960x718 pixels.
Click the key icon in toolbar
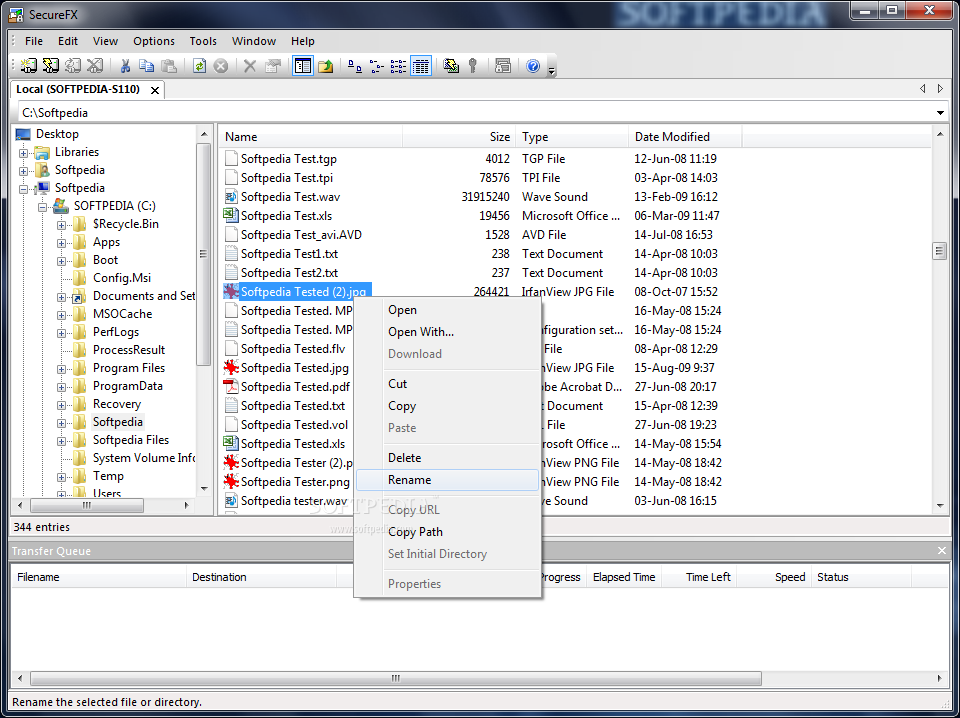click(x=473, y=66)
